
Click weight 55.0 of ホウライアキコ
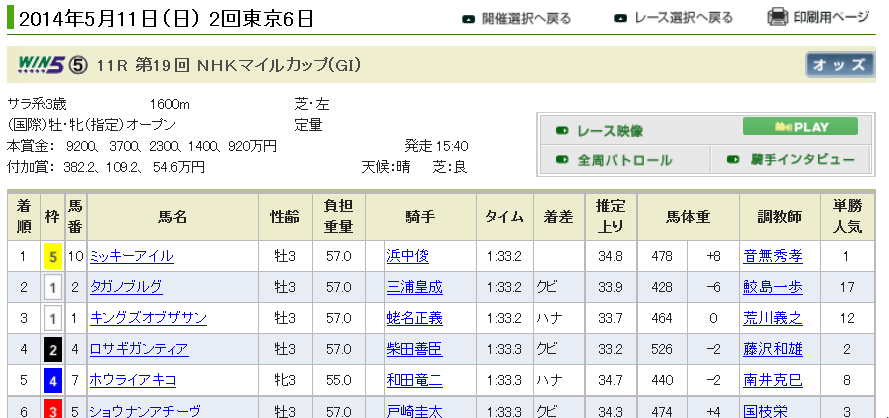(338, 380)
